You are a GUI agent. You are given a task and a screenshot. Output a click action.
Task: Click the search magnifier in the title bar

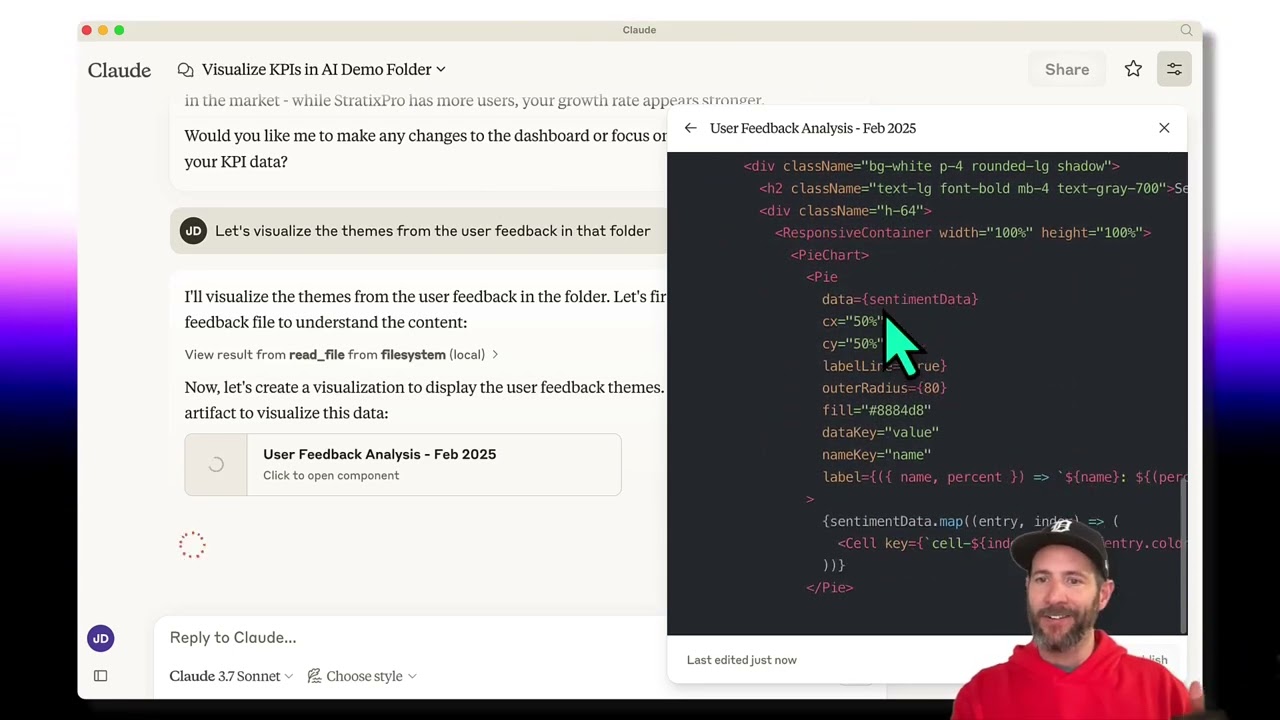click(1186, 30)
